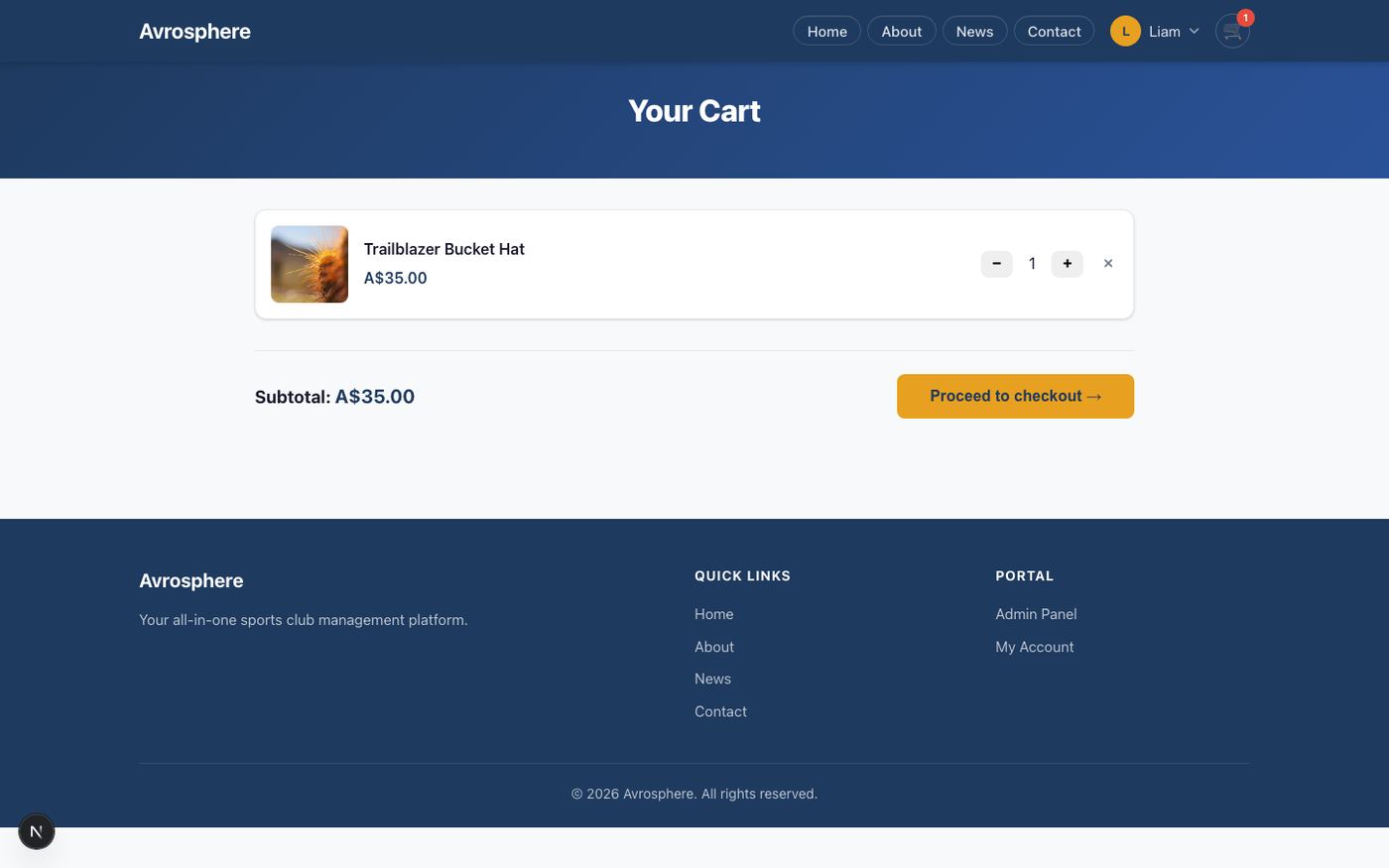Open Contact in the top navigation

(x=1054, y=32)
